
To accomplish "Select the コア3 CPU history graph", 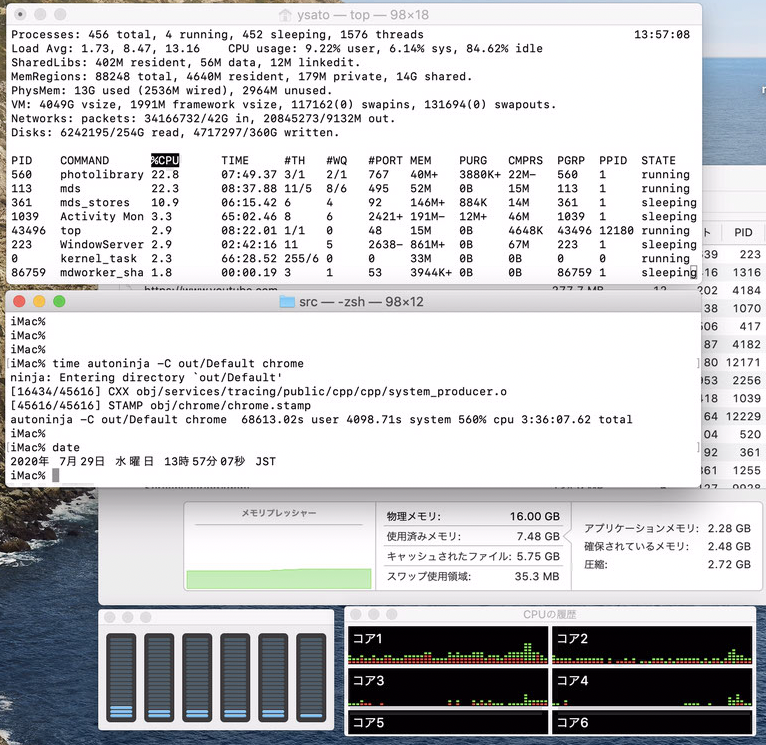I will pos(447,688).
